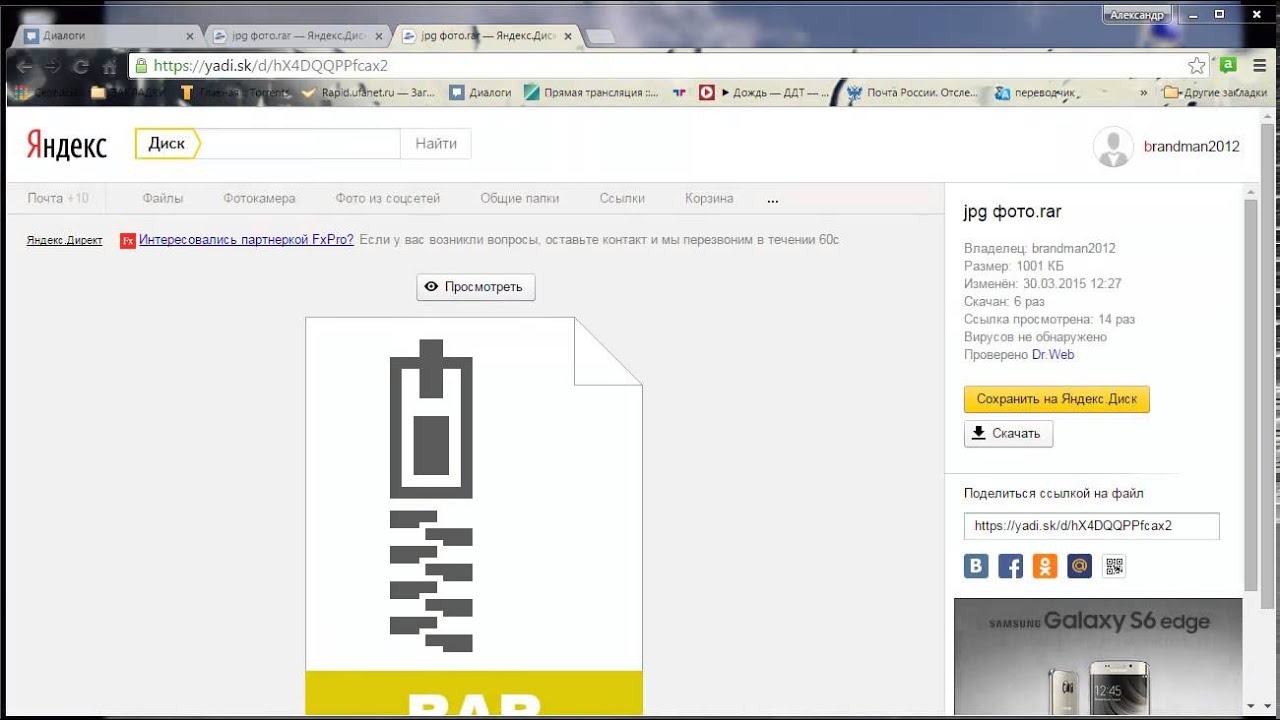
Task: Open the Фотокамера section
Action: pyautogui.click(x=260, y=198)
